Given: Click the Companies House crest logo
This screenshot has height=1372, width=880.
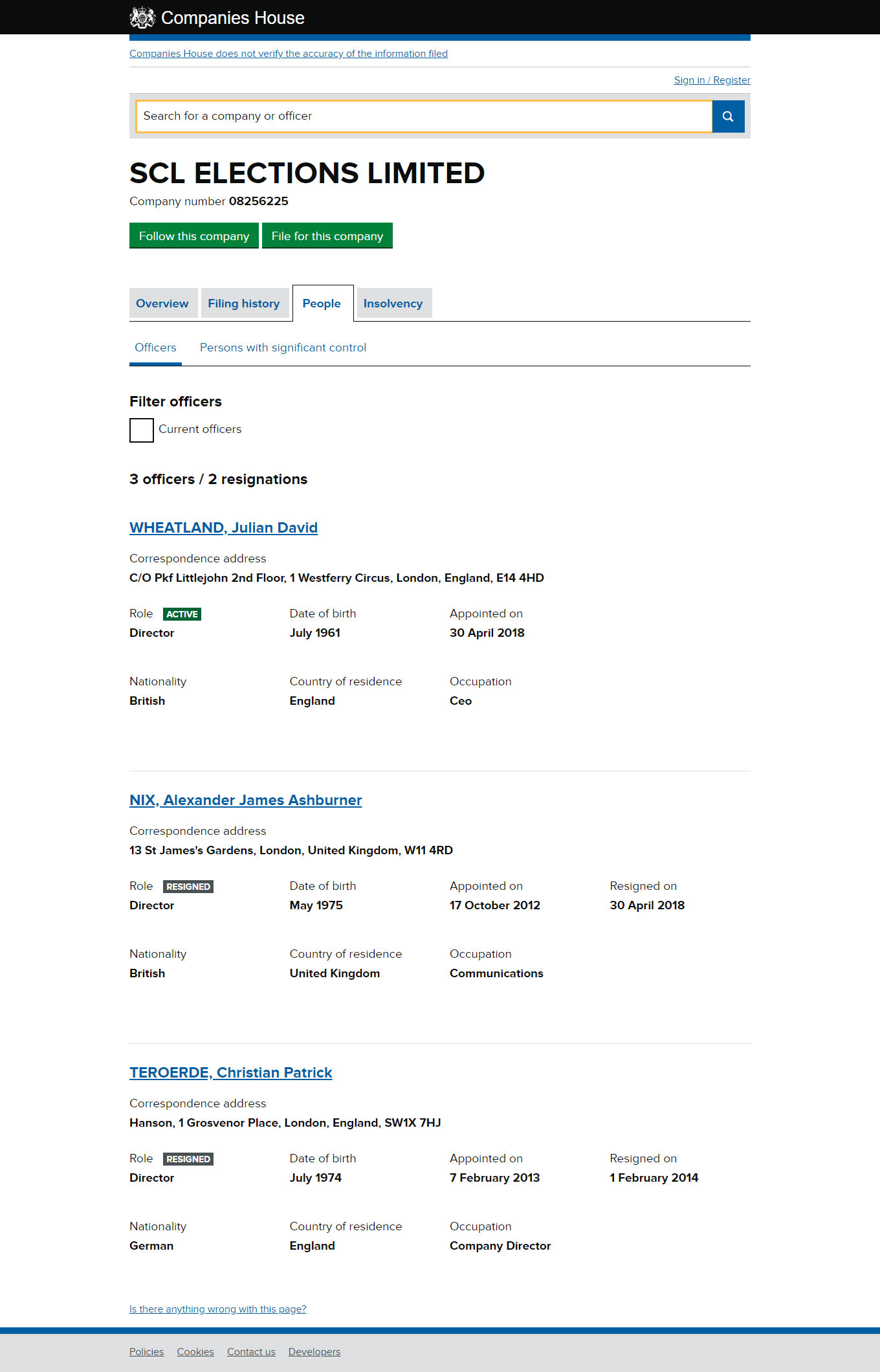Looking at the screenshot, I should click(142, 17).
